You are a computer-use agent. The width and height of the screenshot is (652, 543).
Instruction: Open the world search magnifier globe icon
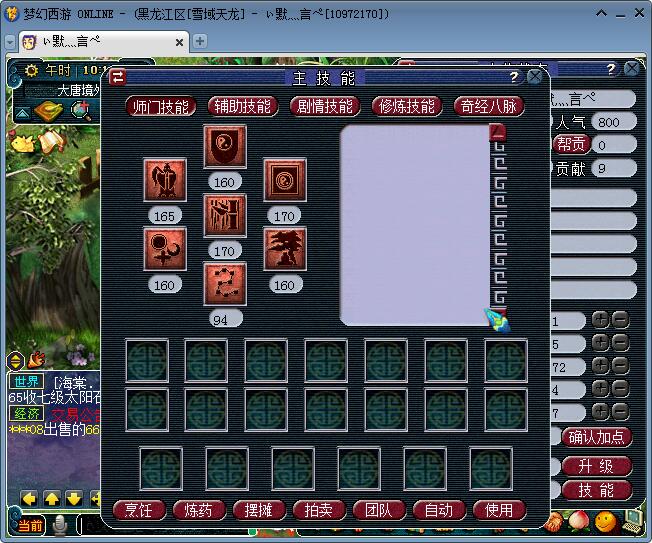point(81,111)
